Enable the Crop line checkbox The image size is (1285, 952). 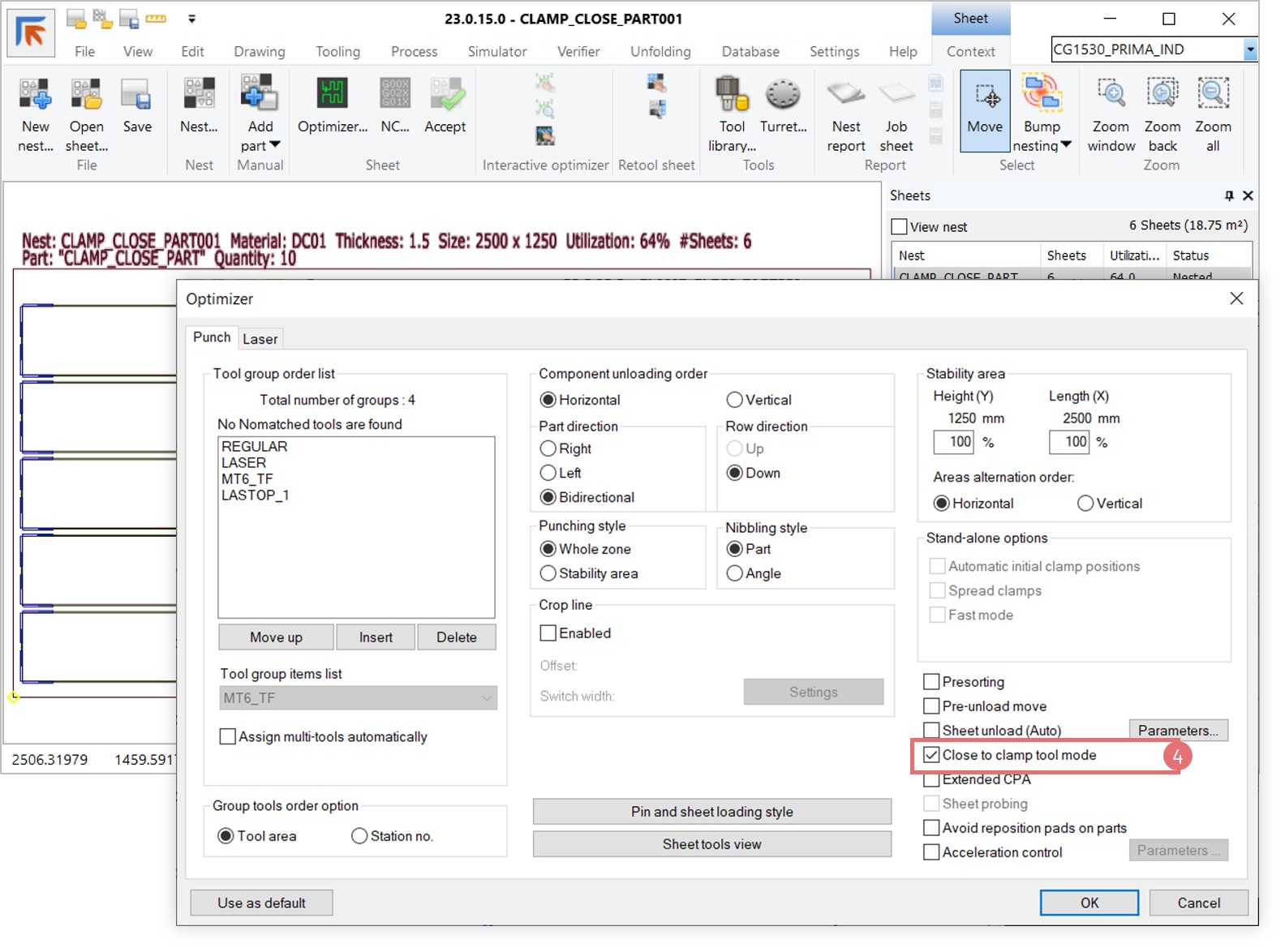(x=548, y=633)
